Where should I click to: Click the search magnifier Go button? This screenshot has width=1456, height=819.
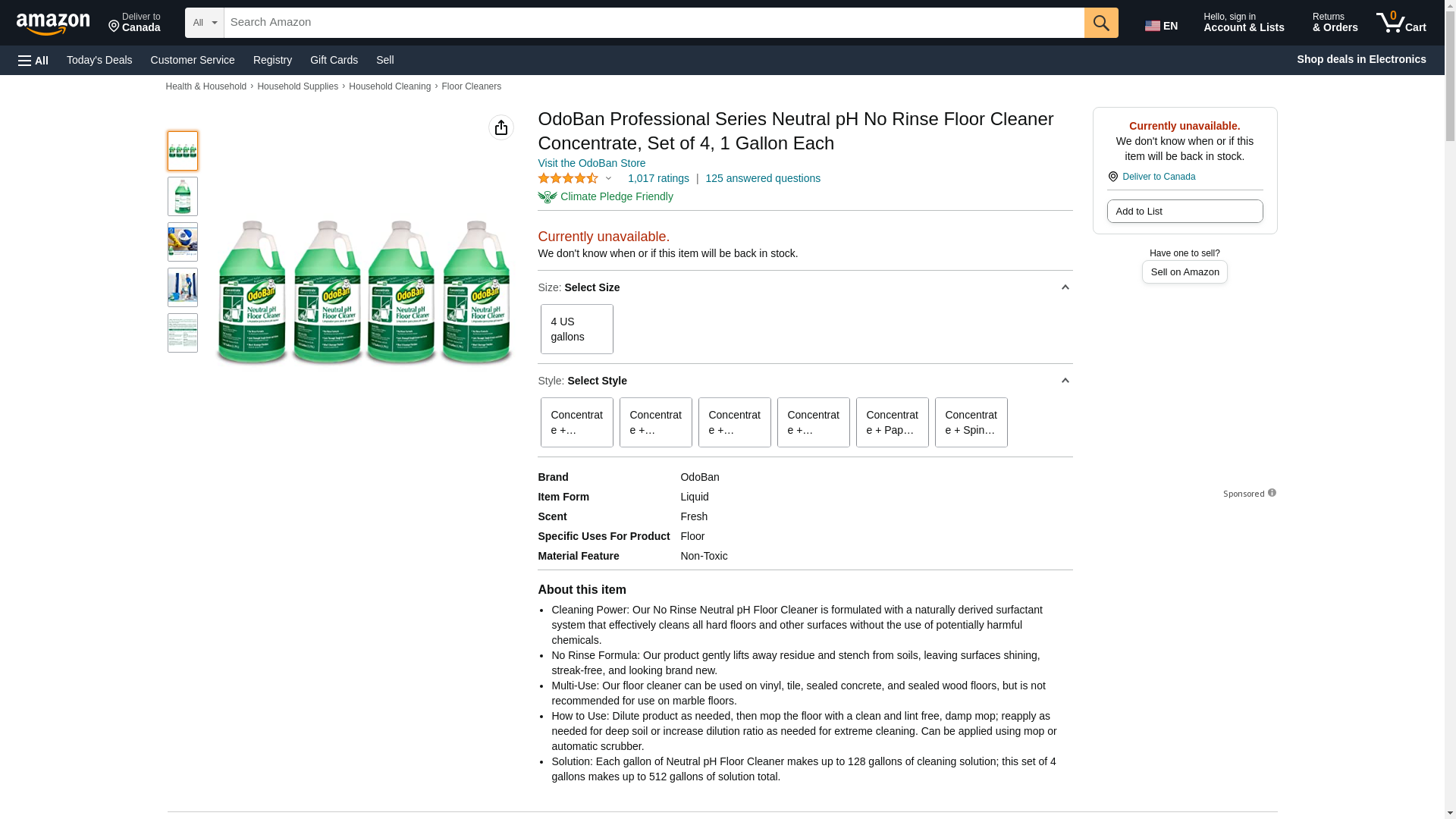pos(1100,23)
